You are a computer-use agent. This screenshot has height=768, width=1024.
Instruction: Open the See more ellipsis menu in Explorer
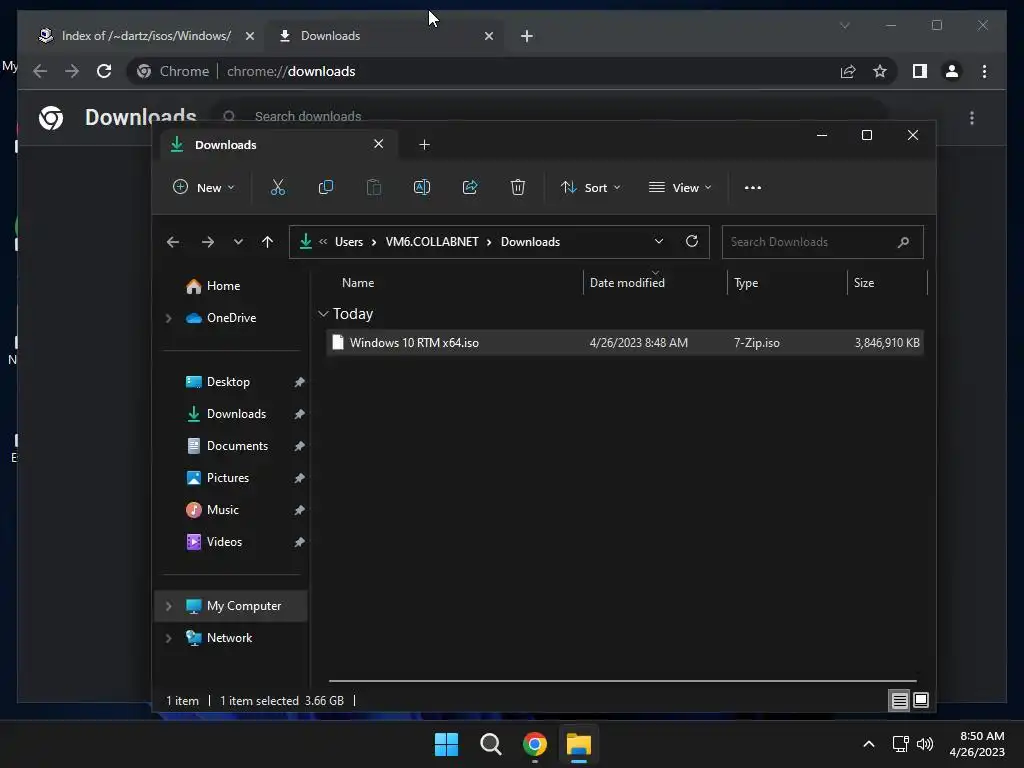753,187
